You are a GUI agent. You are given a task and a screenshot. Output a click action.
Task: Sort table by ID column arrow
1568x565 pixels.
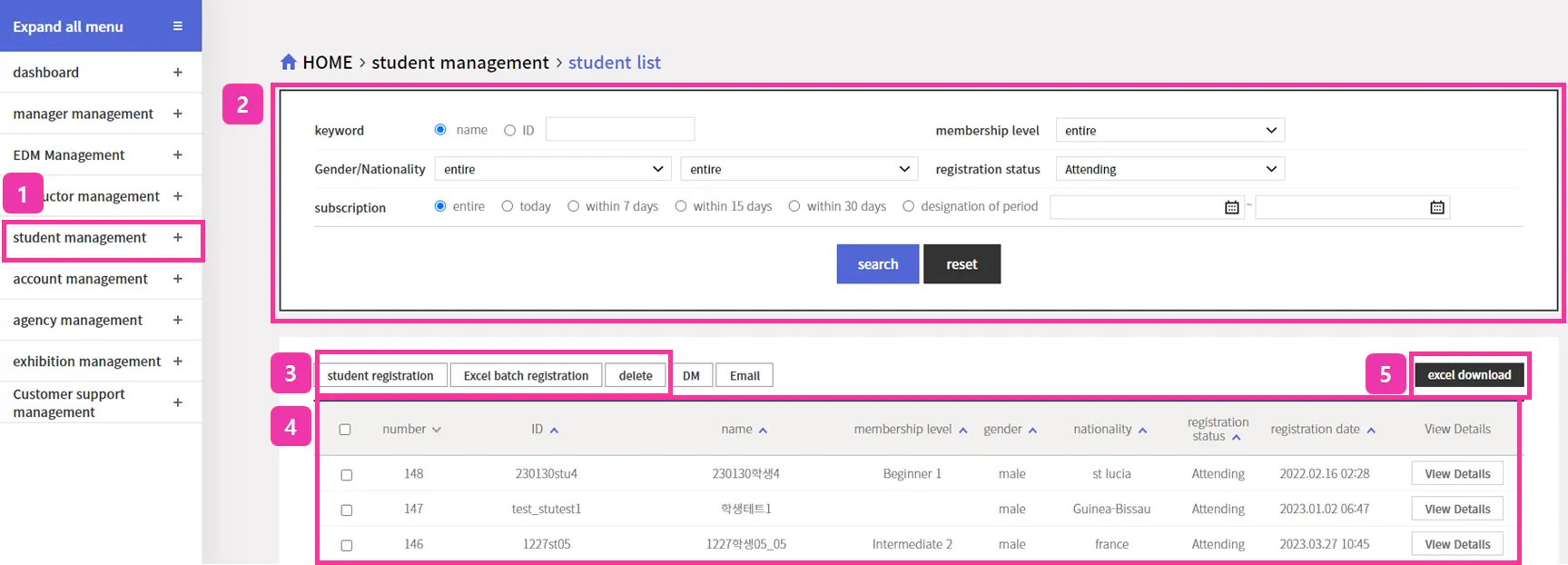554,430
